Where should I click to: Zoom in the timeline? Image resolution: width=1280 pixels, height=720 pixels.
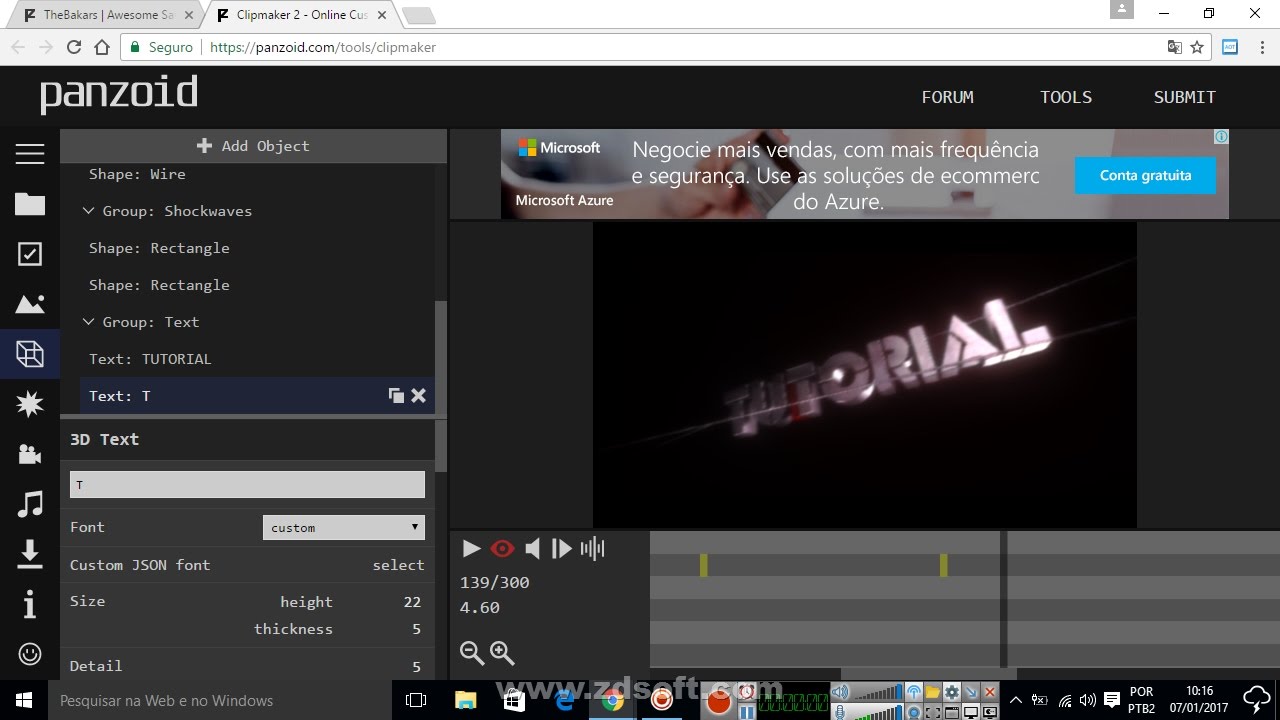[502, 653]
